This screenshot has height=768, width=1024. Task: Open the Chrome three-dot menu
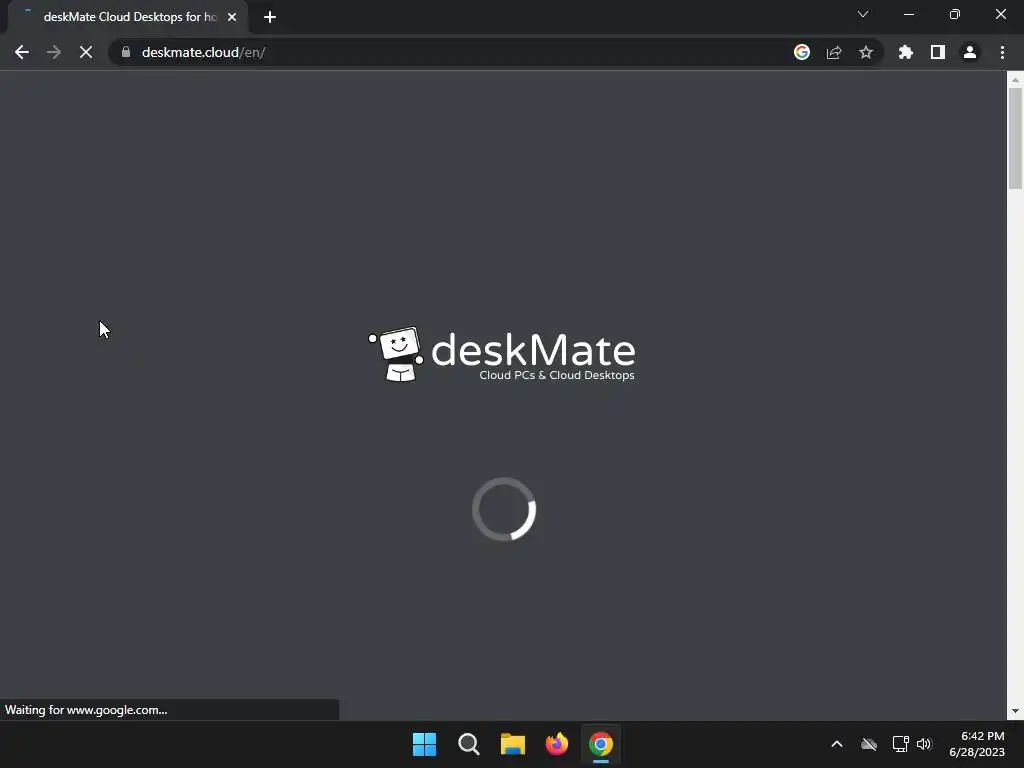coord(1002,52)
